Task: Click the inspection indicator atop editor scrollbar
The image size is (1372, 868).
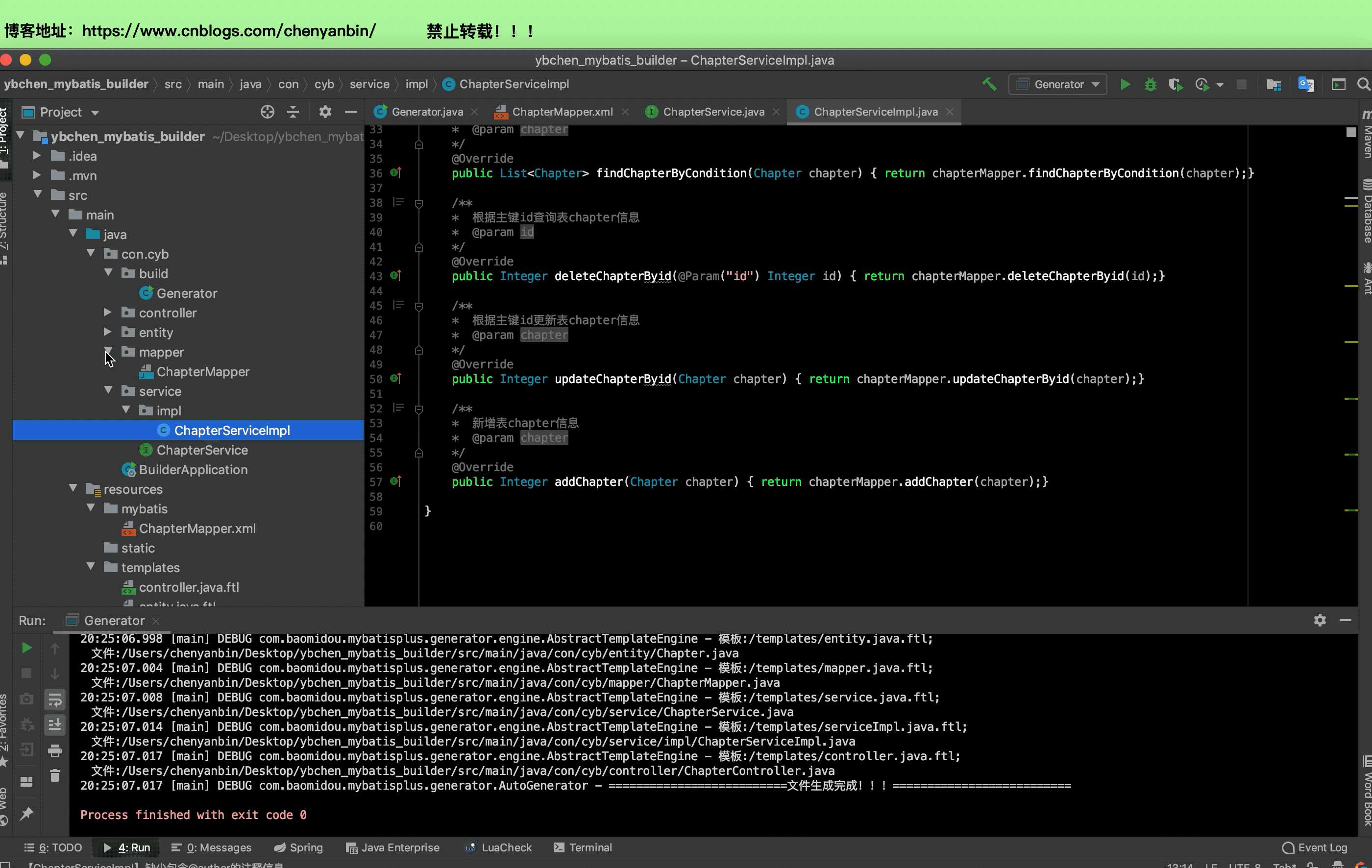Action: coord(1350,132)
